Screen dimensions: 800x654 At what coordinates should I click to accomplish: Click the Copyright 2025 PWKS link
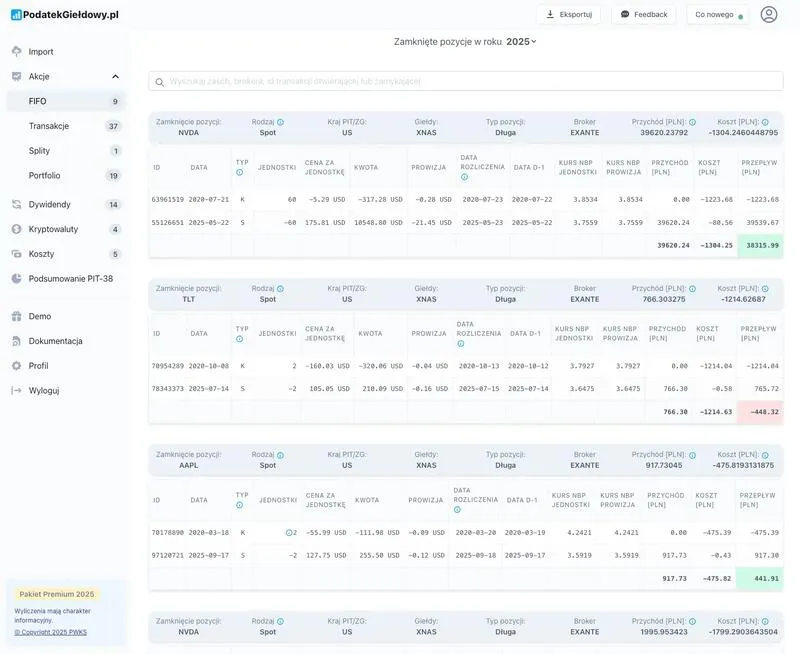point(50,632)
